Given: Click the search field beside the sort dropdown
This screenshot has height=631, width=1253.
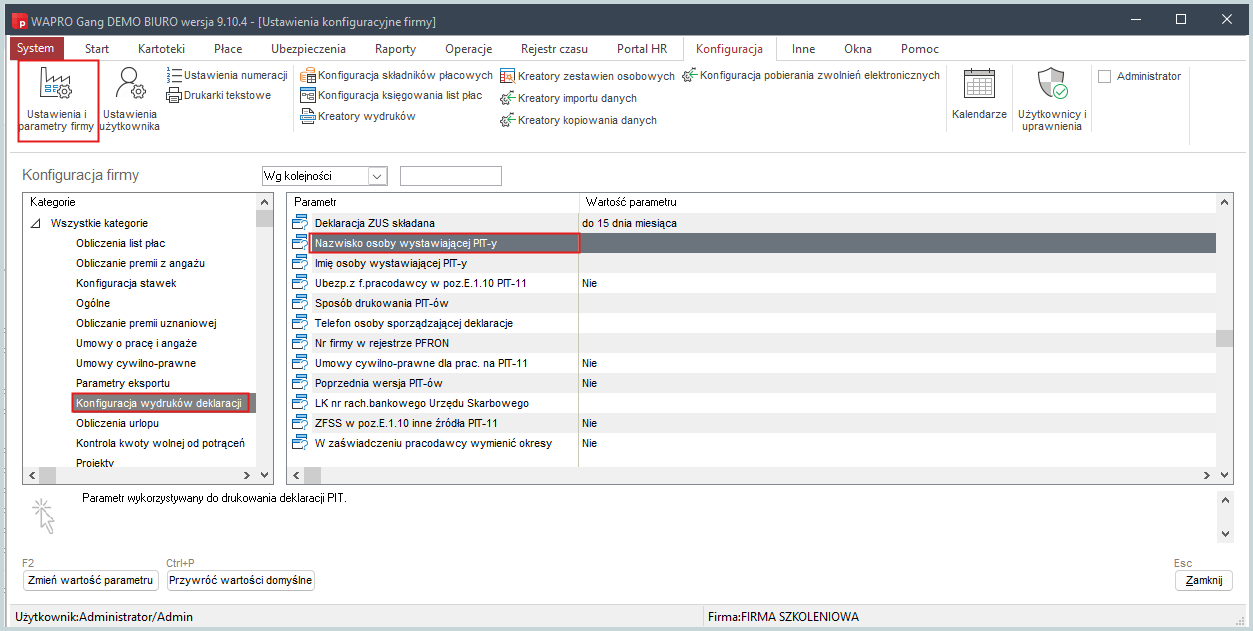Looking at the screenshot, I should point(450,176).
